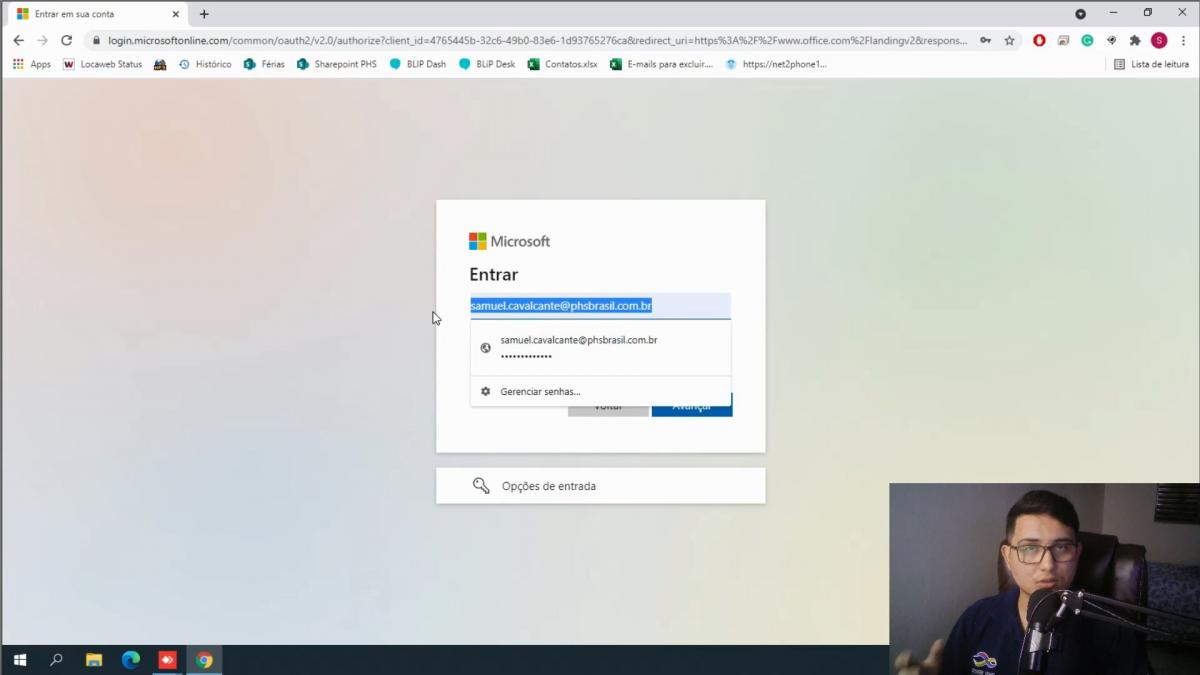Viewport: 1200px width, 675px height.
Task: Open the Locaweb Status bookmark
Action: pos(102,64)
